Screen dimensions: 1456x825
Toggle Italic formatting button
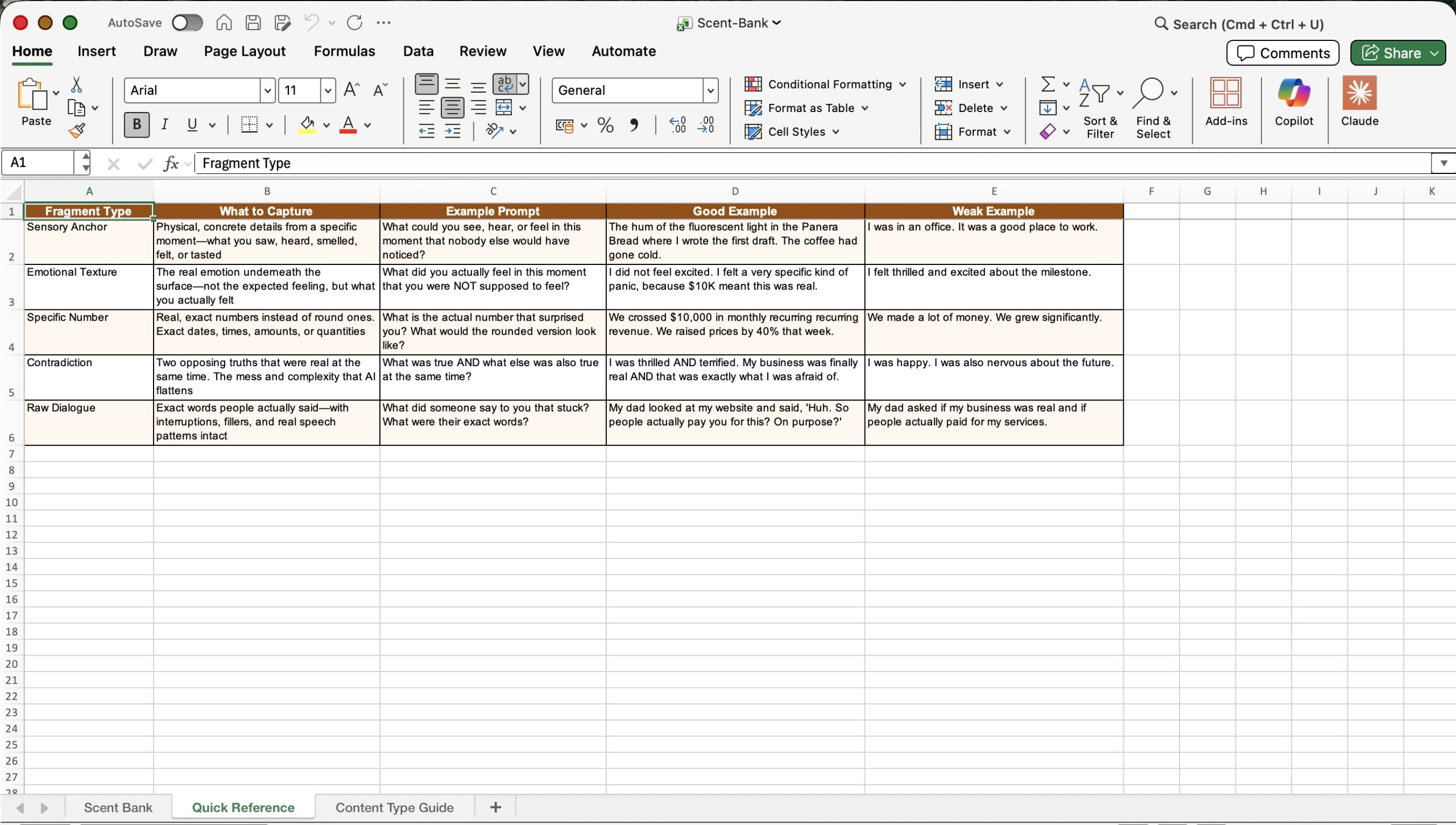click(x=164, y=125)
